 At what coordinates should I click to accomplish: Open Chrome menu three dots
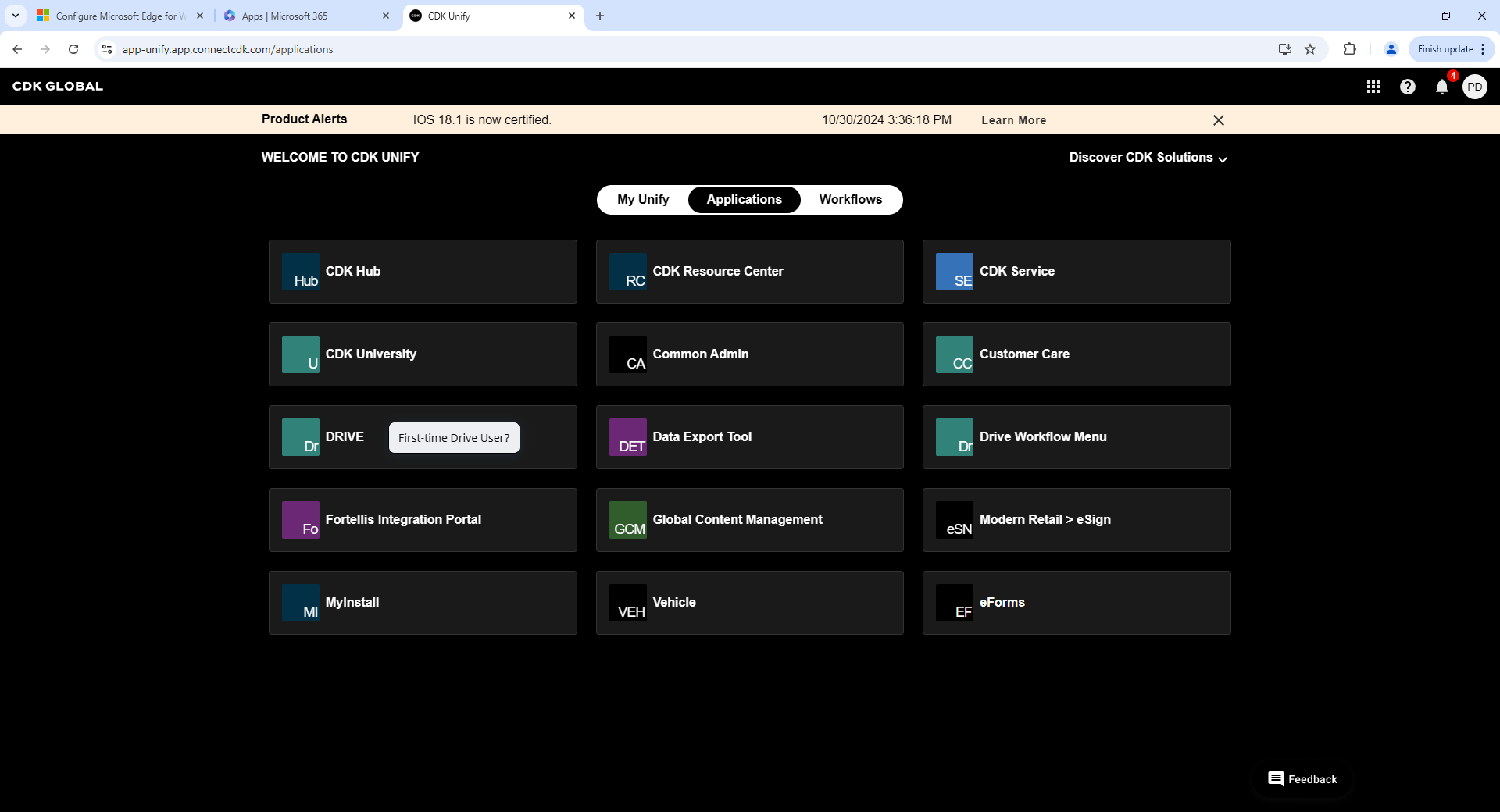(x=1483, y=49)
